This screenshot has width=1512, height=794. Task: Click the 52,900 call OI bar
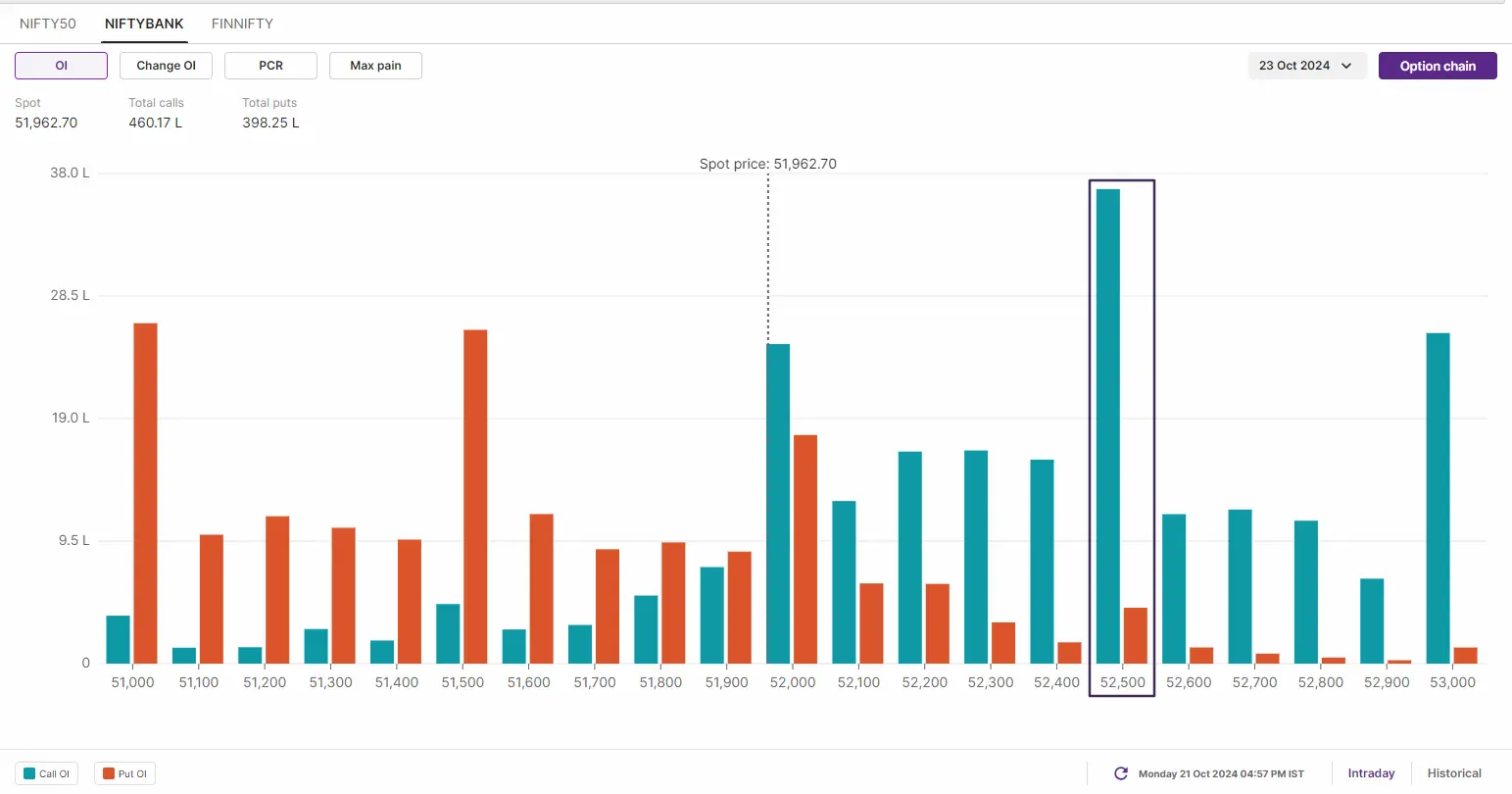tap(1372, 621)
